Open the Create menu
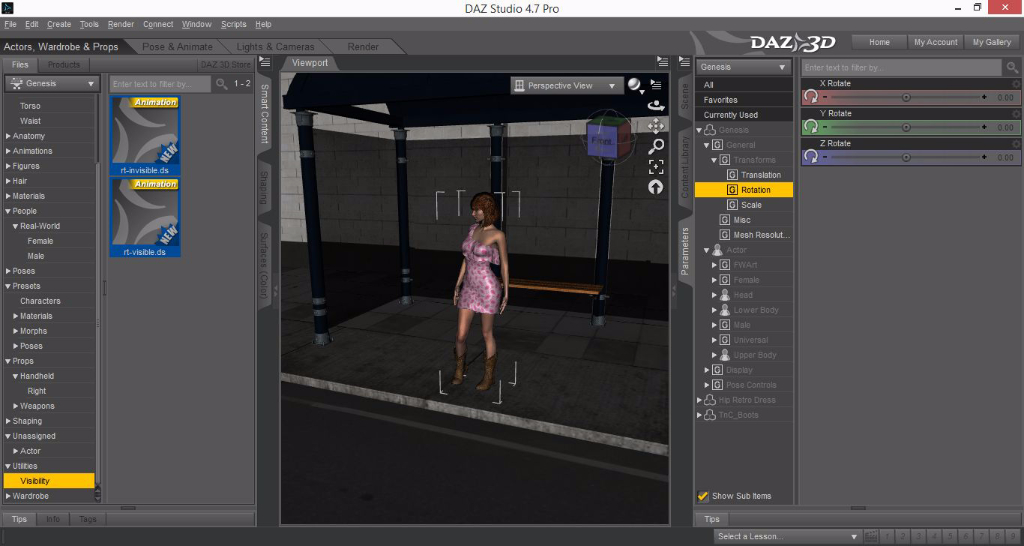The width and height of the screenshot is (1024, 546). click(x=59, y=24)
